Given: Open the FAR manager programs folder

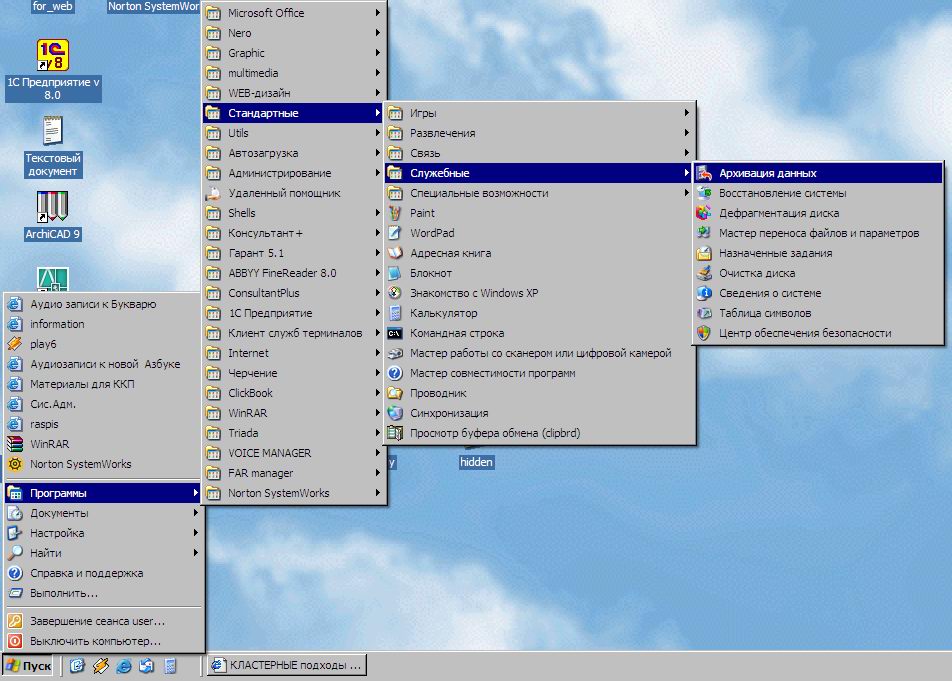Looking at the screenshot, I should 294,473.
